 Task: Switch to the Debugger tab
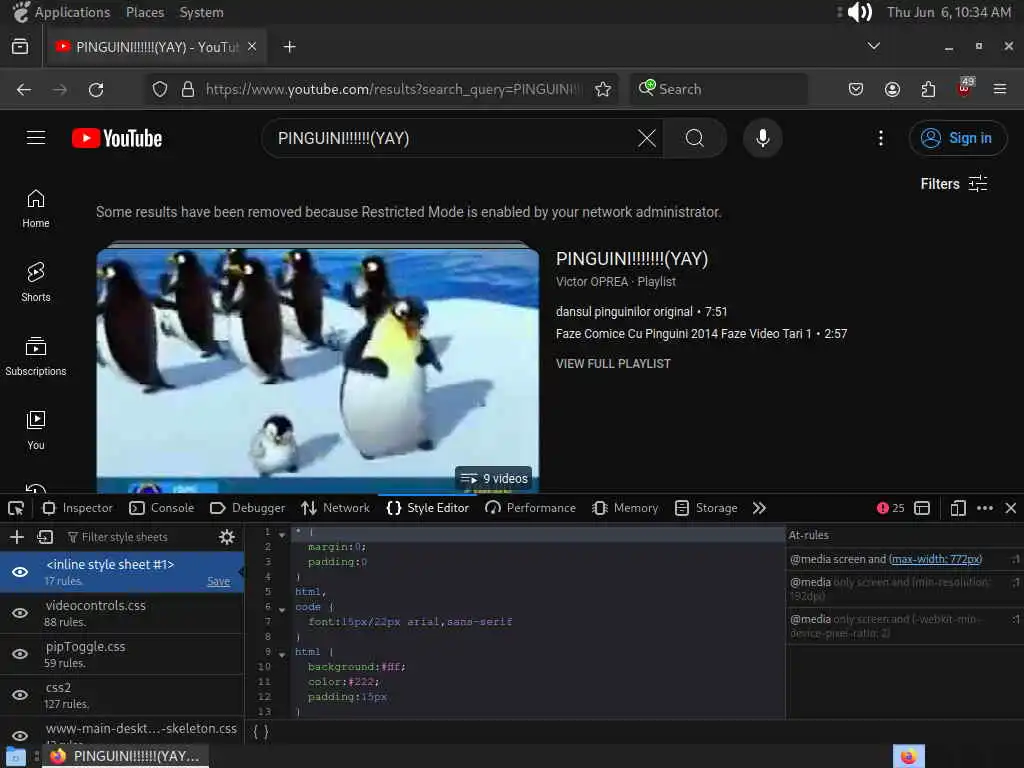pos(248,508)
